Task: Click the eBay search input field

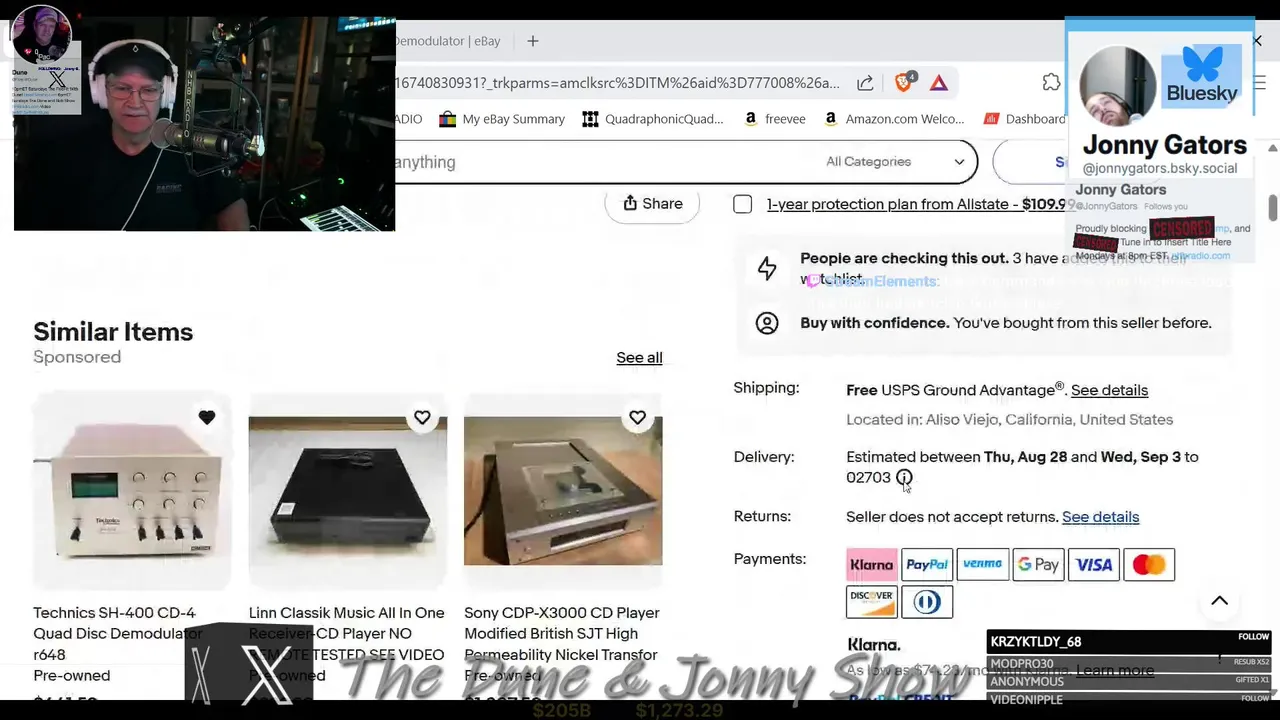Action: coord(600,162)
